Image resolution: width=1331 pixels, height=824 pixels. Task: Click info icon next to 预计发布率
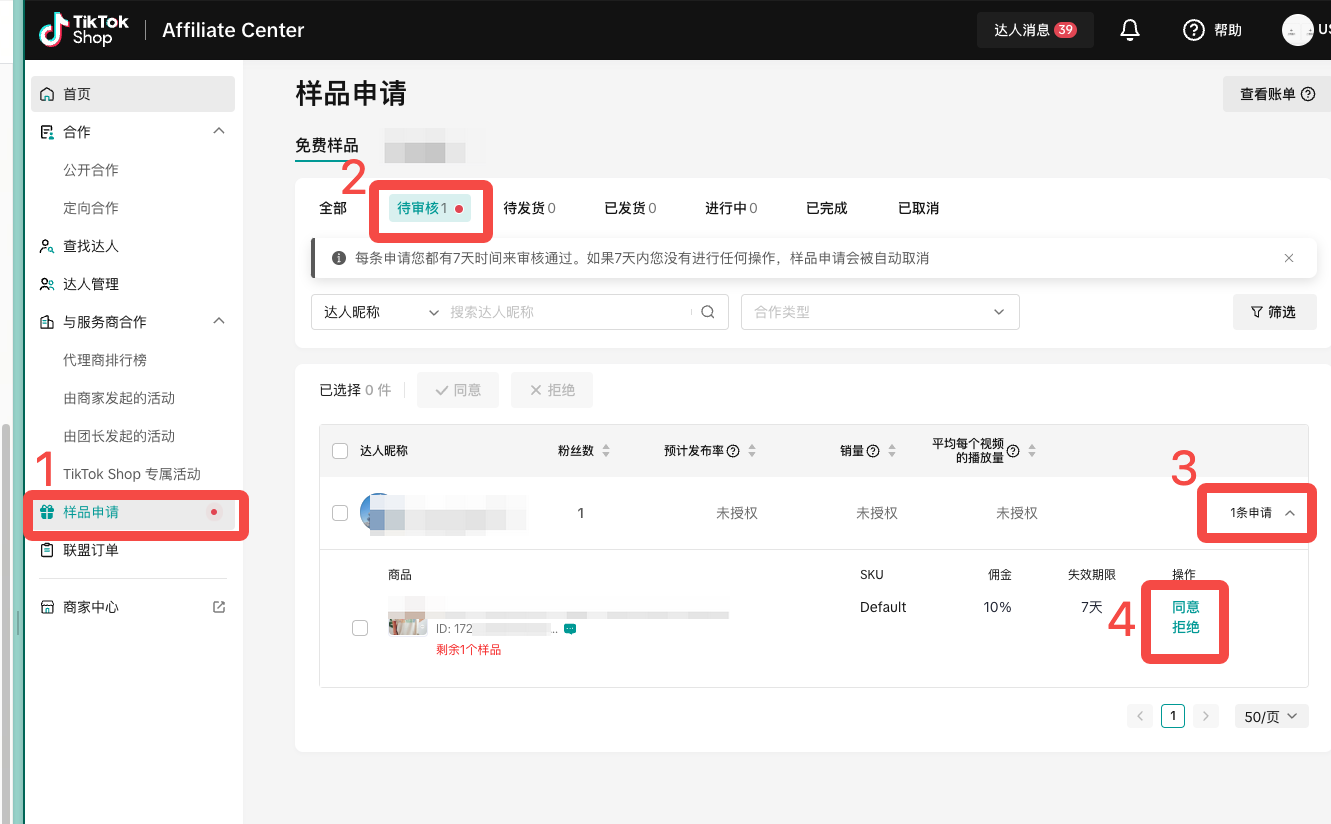733,451
